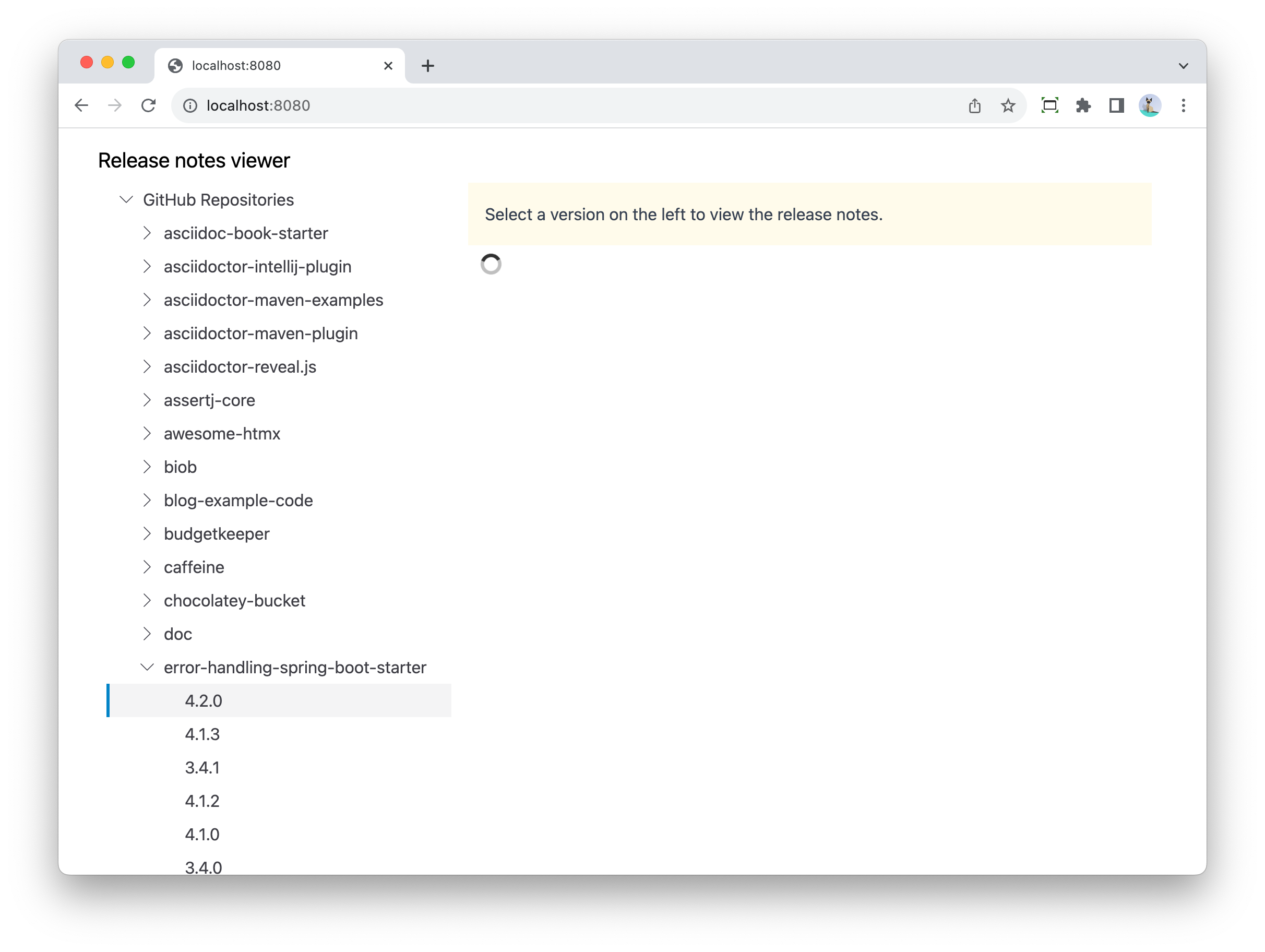
Task: Click the Release notes viewer heading
Action: coord(194,161)
